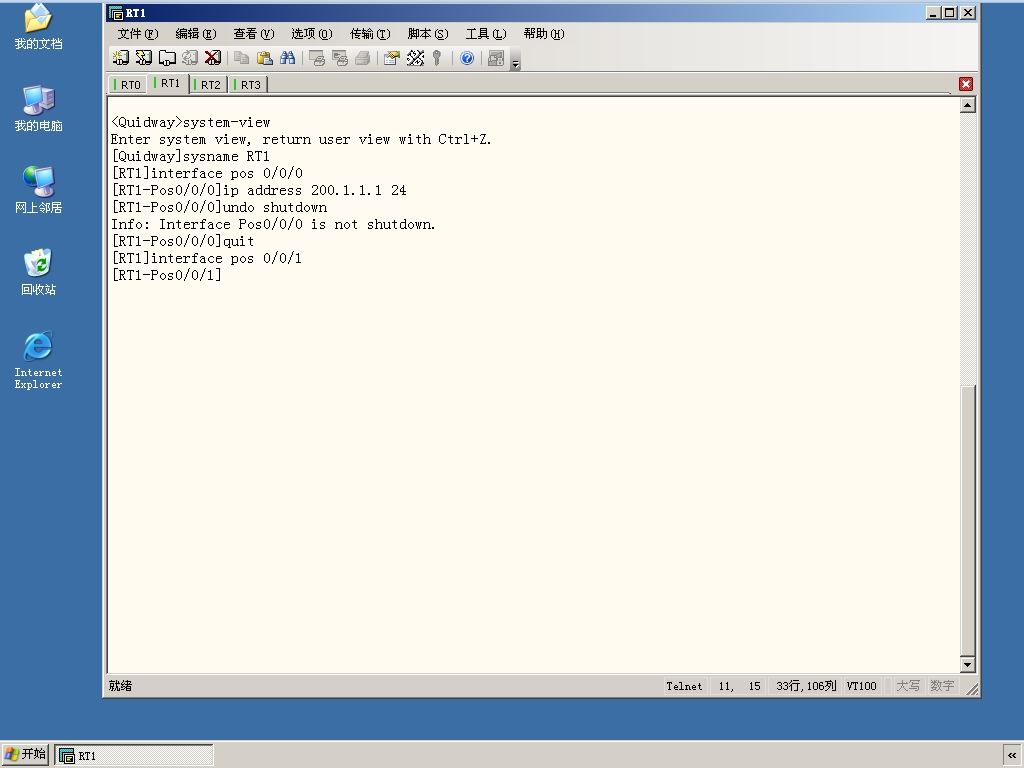Click the '<Quidway>system-view' line

click(x=190, y=122)
